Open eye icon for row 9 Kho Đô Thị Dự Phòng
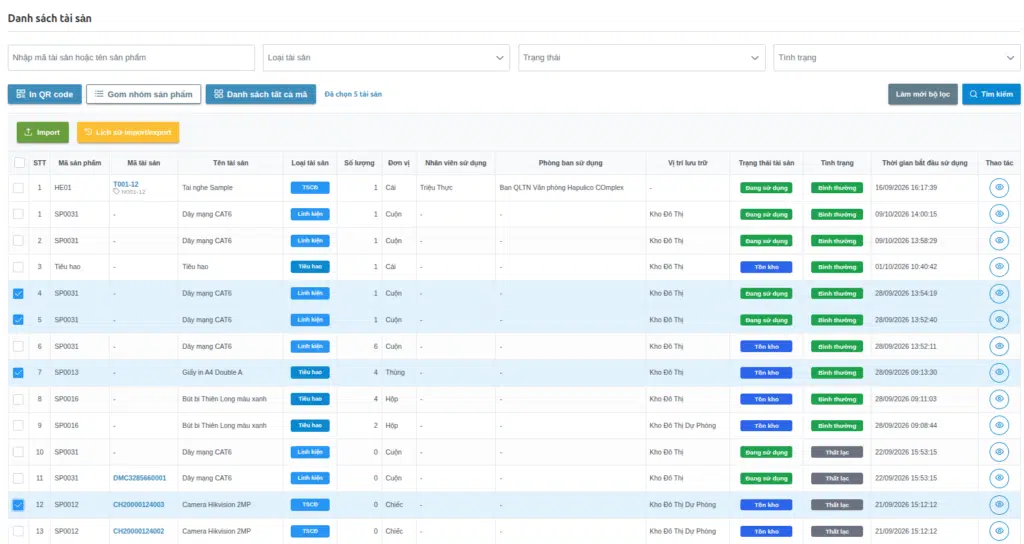Image resolution: width=1024 pixels, height=544 pixels. pyautogui.click(x=999, y=425)
